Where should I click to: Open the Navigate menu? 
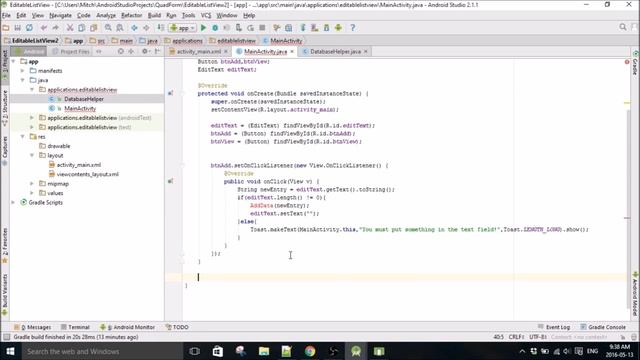coord(60,16)
